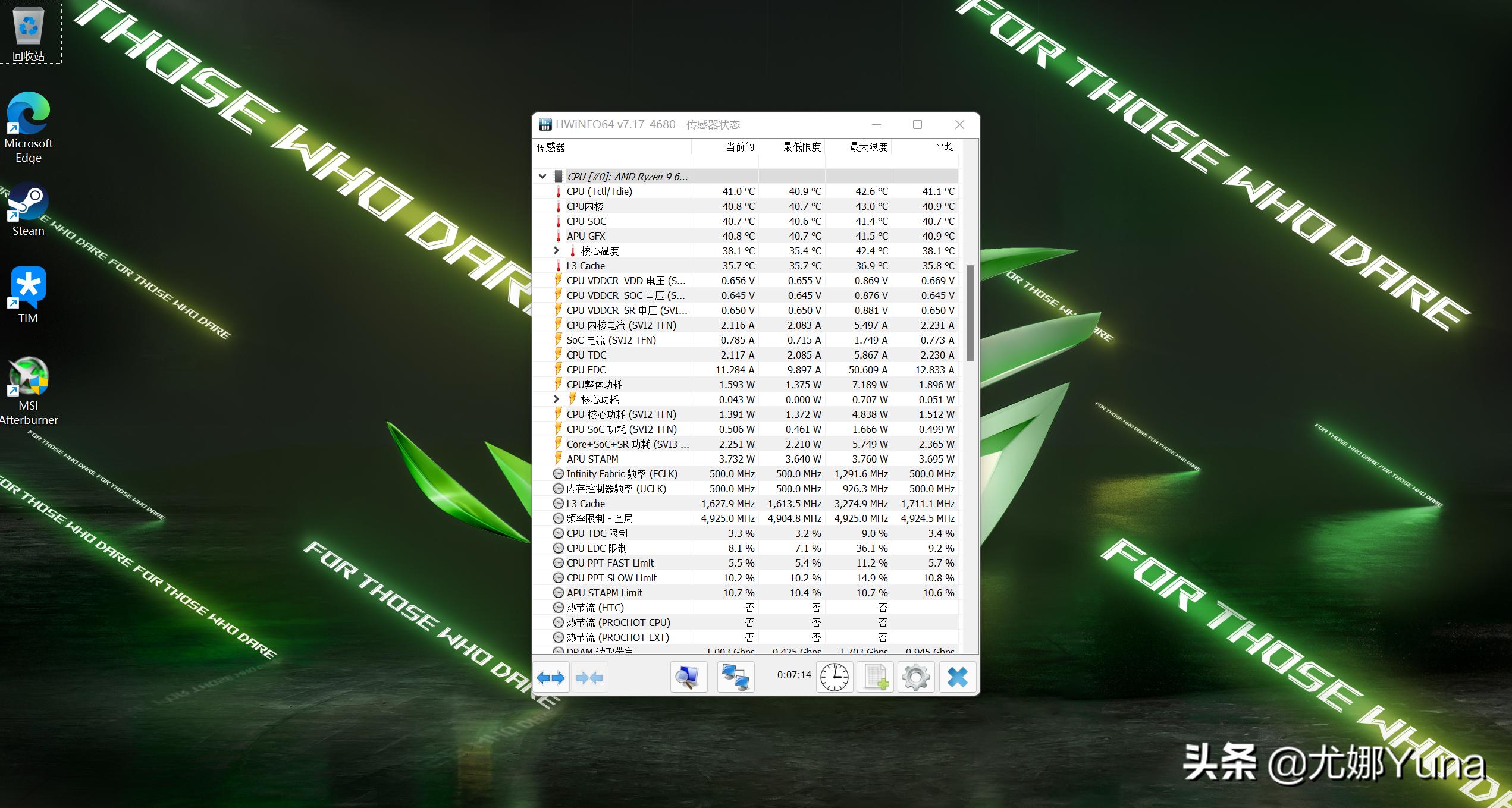
Task: Expand window layout with the outward arrows icon
Action: click(550, 677)
